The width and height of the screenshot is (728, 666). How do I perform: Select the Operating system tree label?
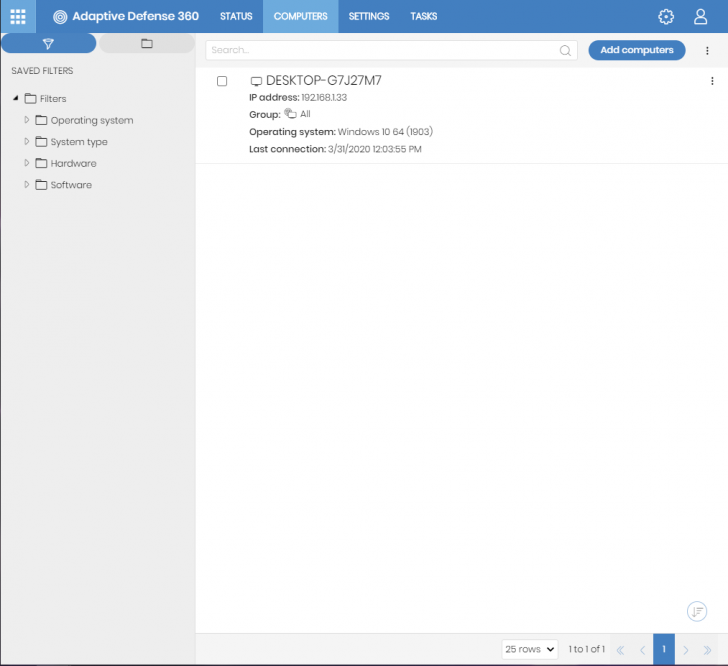(92, 120)
